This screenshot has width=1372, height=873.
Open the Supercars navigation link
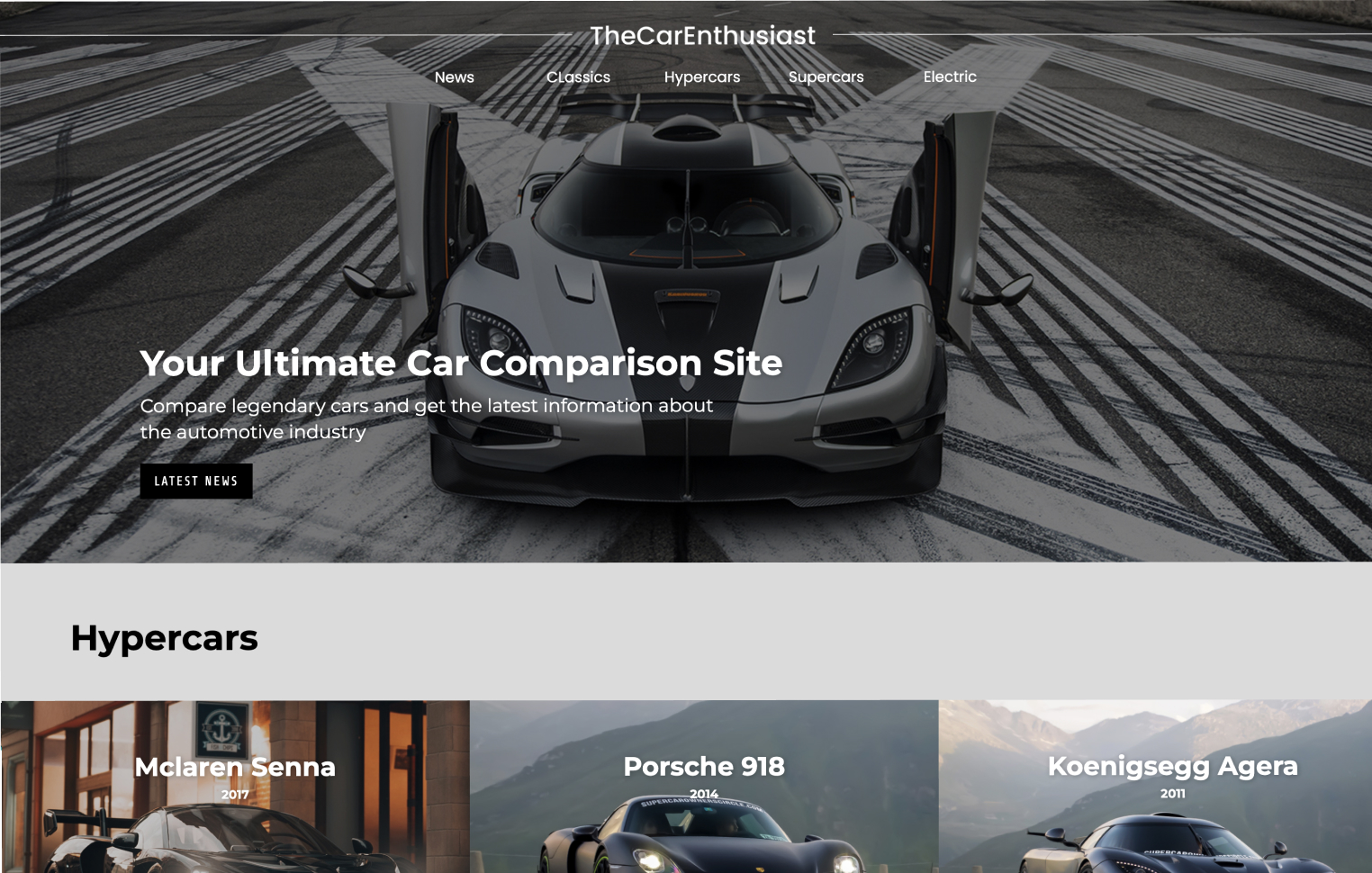tap(826, 77)
